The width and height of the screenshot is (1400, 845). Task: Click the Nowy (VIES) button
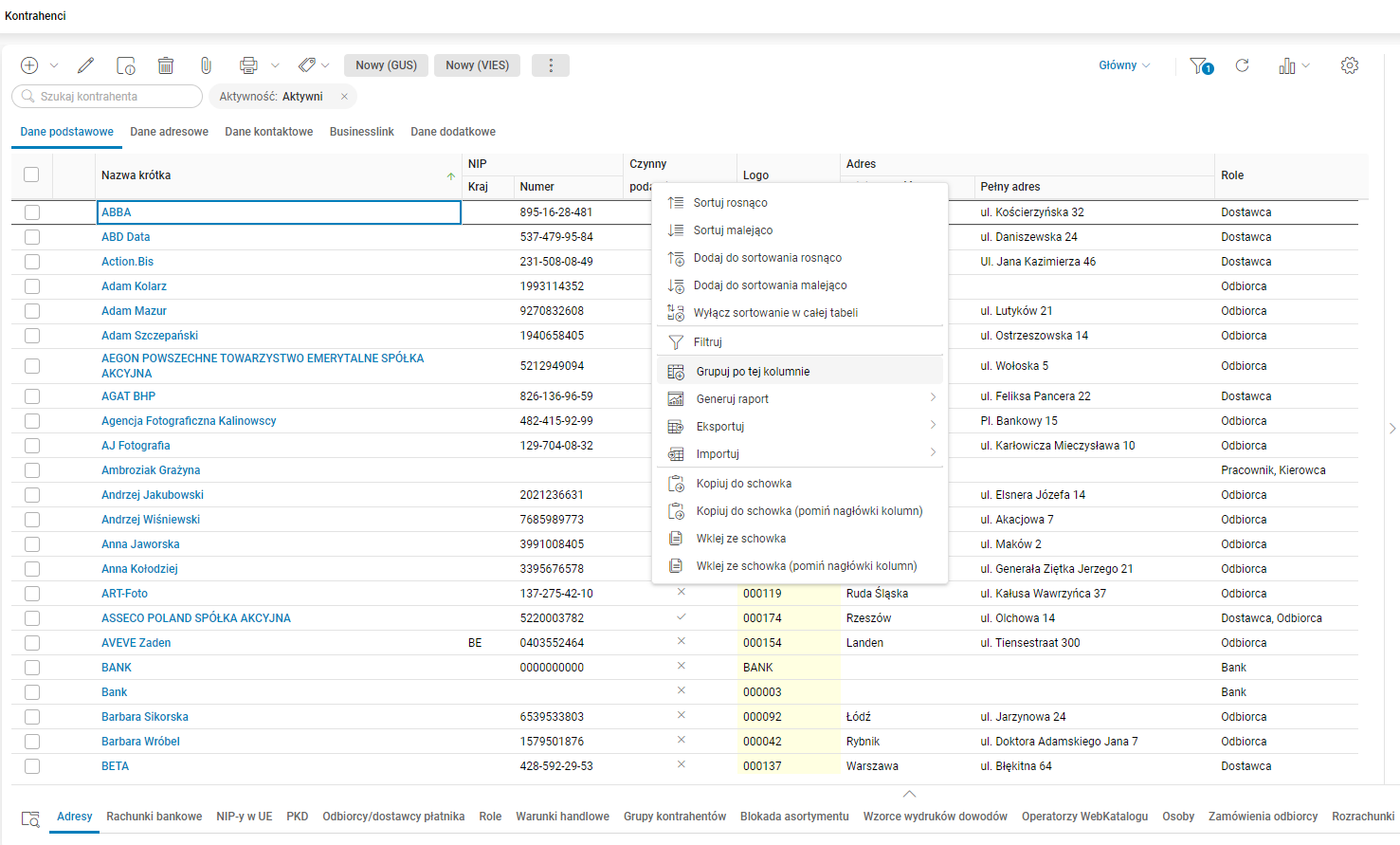click(477, 65)
